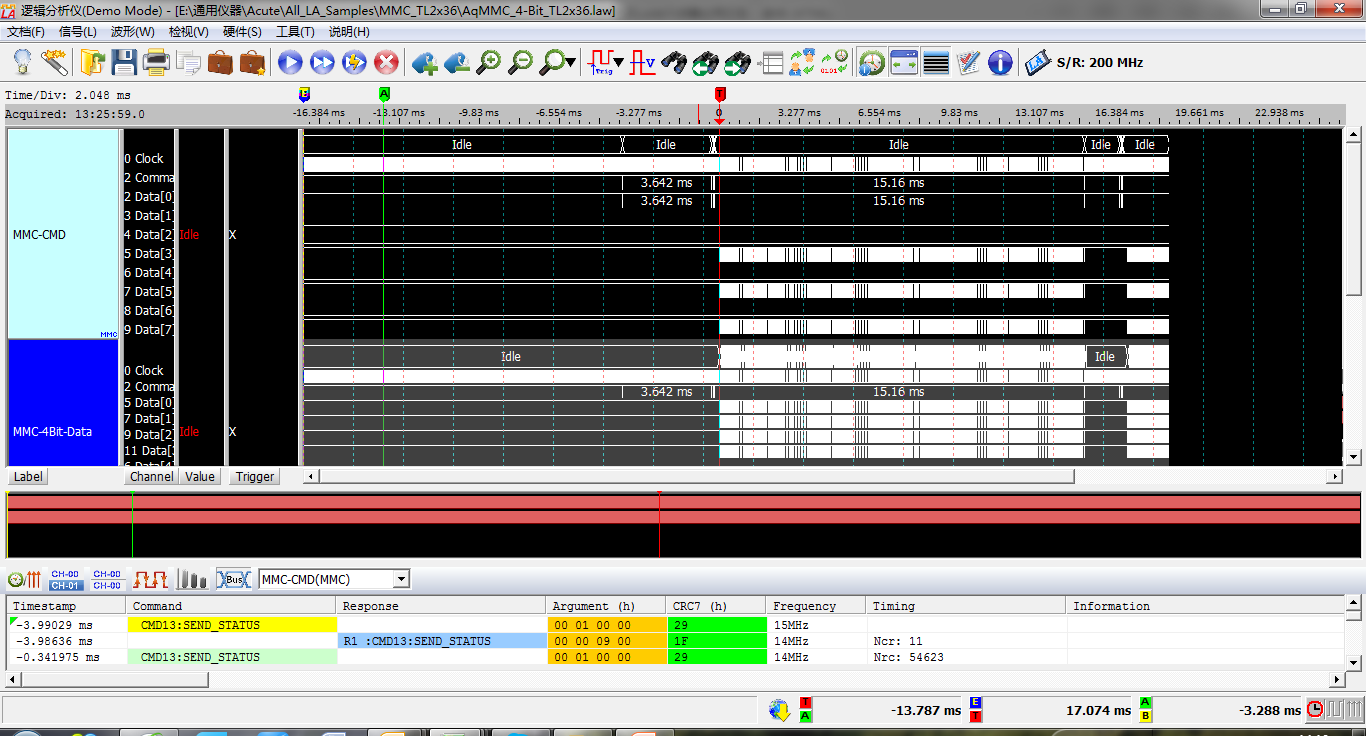Viewport: 1366px width, 736px height.
Task: Toggle the horizontal lines grid button
Action: pyautogui.click(x=936, y=63)
